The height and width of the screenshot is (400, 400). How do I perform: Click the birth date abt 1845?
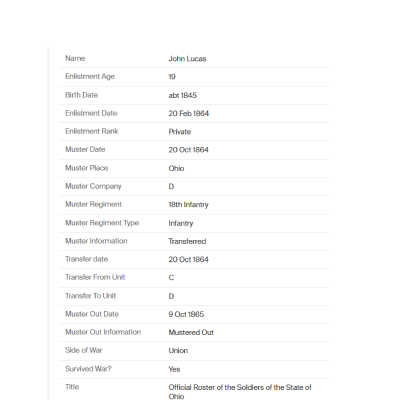coord(183,95)
